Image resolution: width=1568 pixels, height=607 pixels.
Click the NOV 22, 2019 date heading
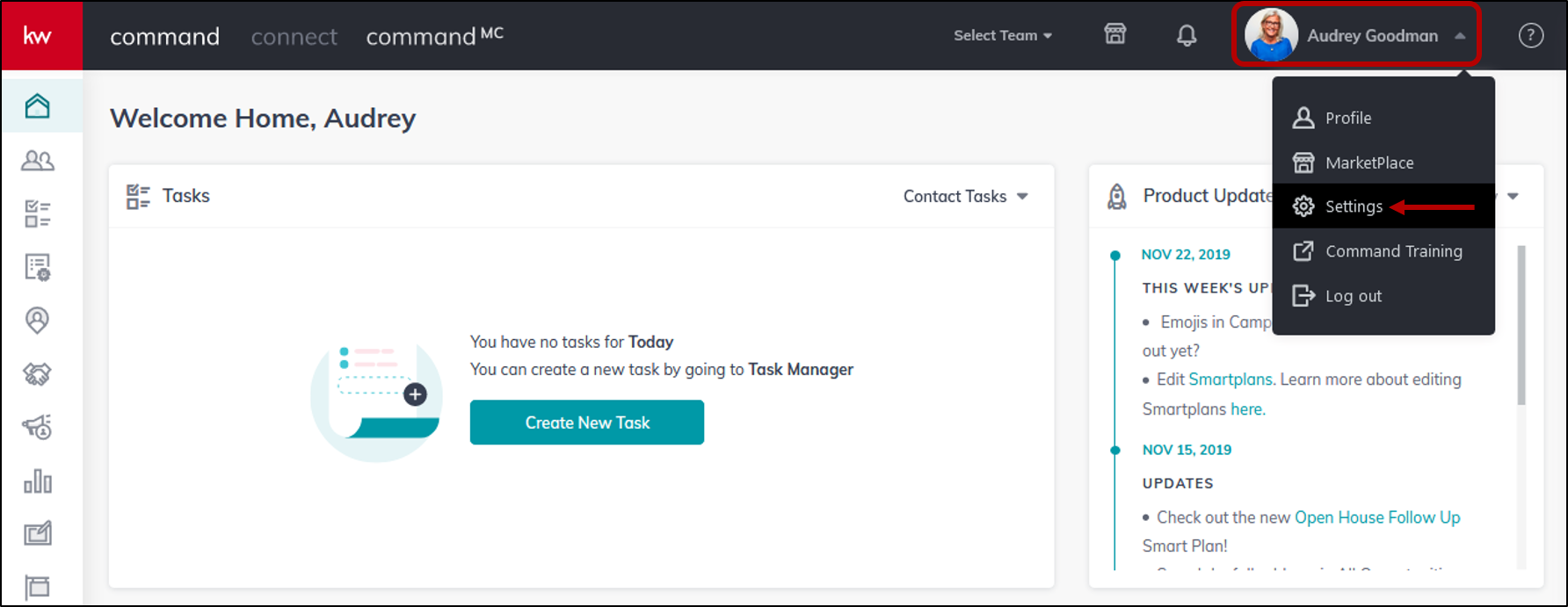pos(1186,254)
